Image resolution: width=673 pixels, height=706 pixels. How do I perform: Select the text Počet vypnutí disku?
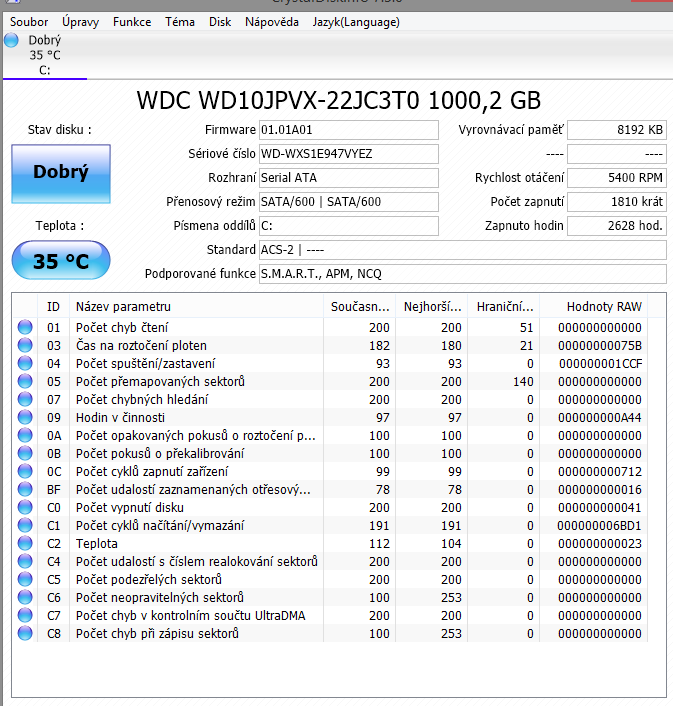click(x=130, y=508)
